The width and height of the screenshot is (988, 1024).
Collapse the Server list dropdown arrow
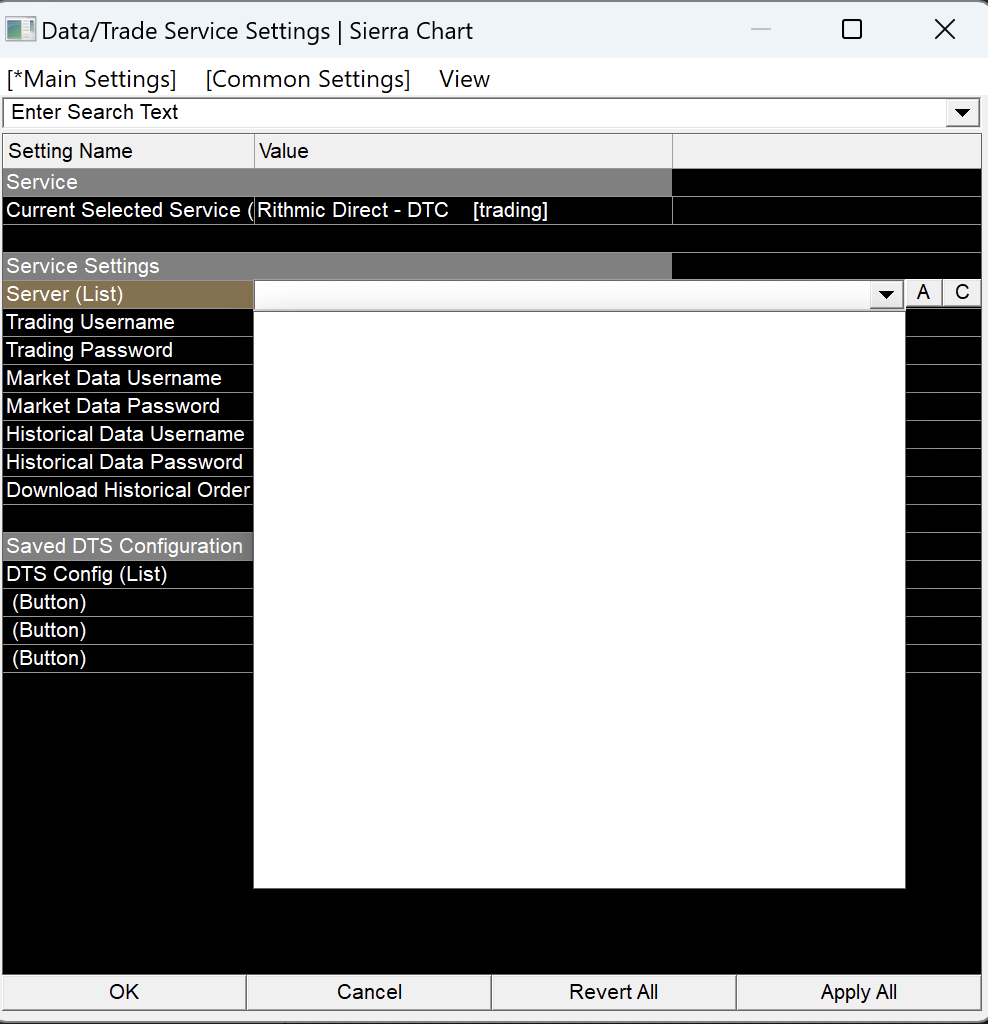886,295
